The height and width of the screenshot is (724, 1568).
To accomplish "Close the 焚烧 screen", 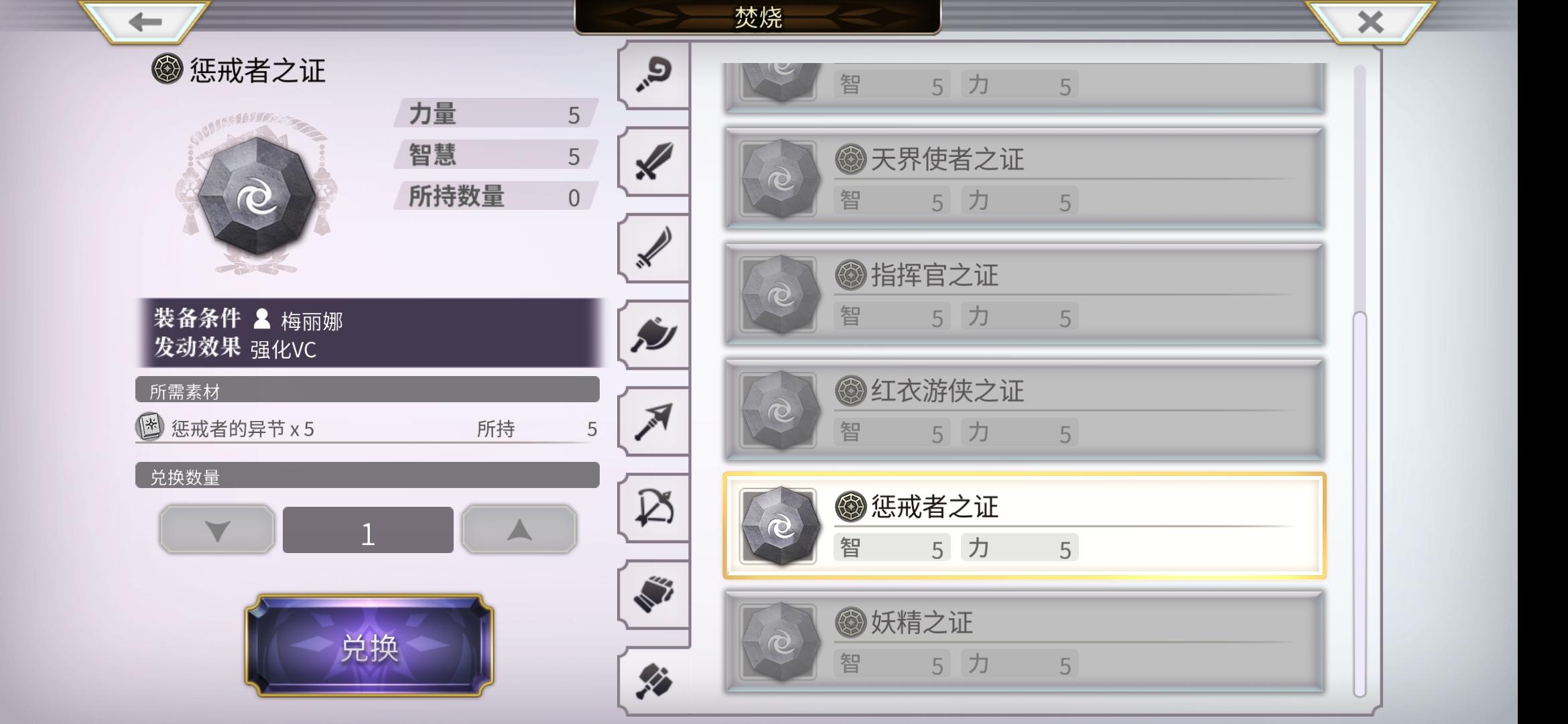I will pyautogui.click(x=1370, y=21).
